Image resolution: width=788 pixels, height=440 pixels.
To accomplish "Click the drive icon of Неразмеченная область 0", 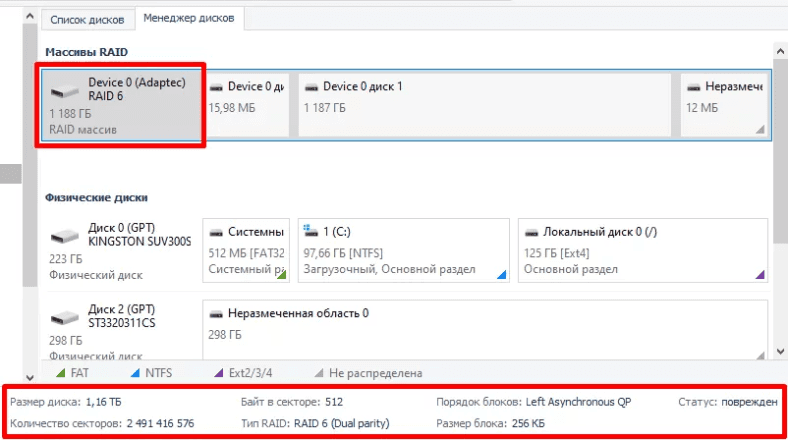I will coord(216,314).
